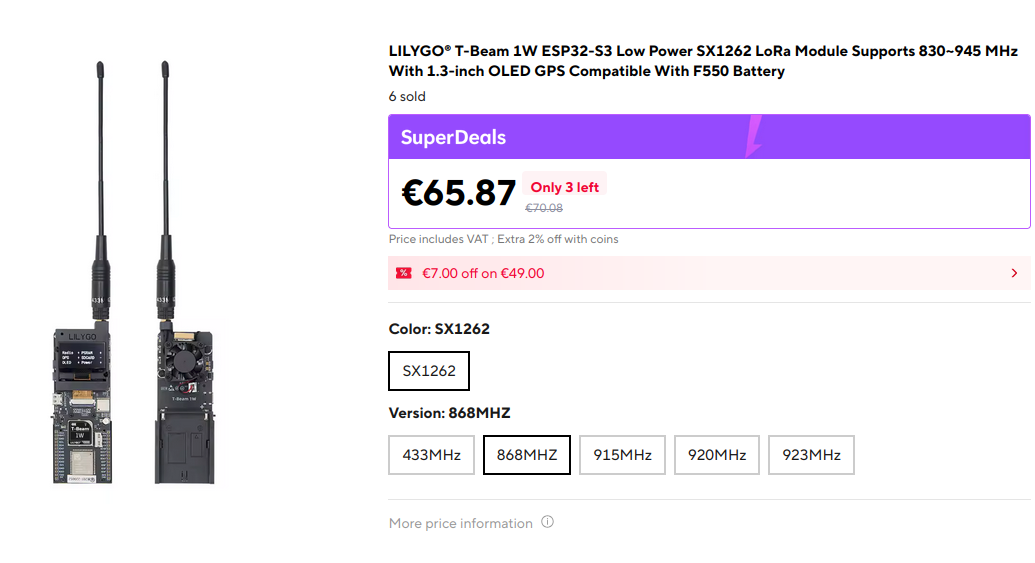Screen dimensions: 1035x563
Task: Click the Only 3 left badge
Action: [x=564, y=187]
